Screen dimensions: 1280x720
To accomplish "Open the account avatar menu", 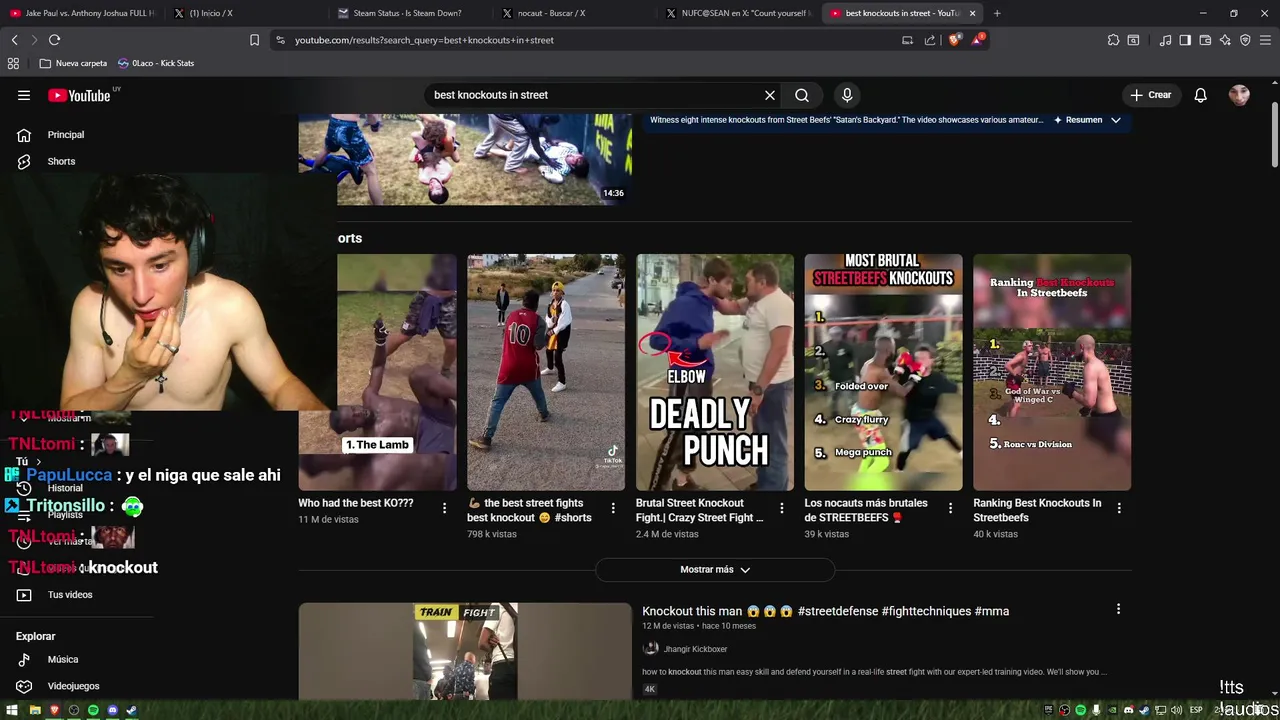I will pos(1239,95).
